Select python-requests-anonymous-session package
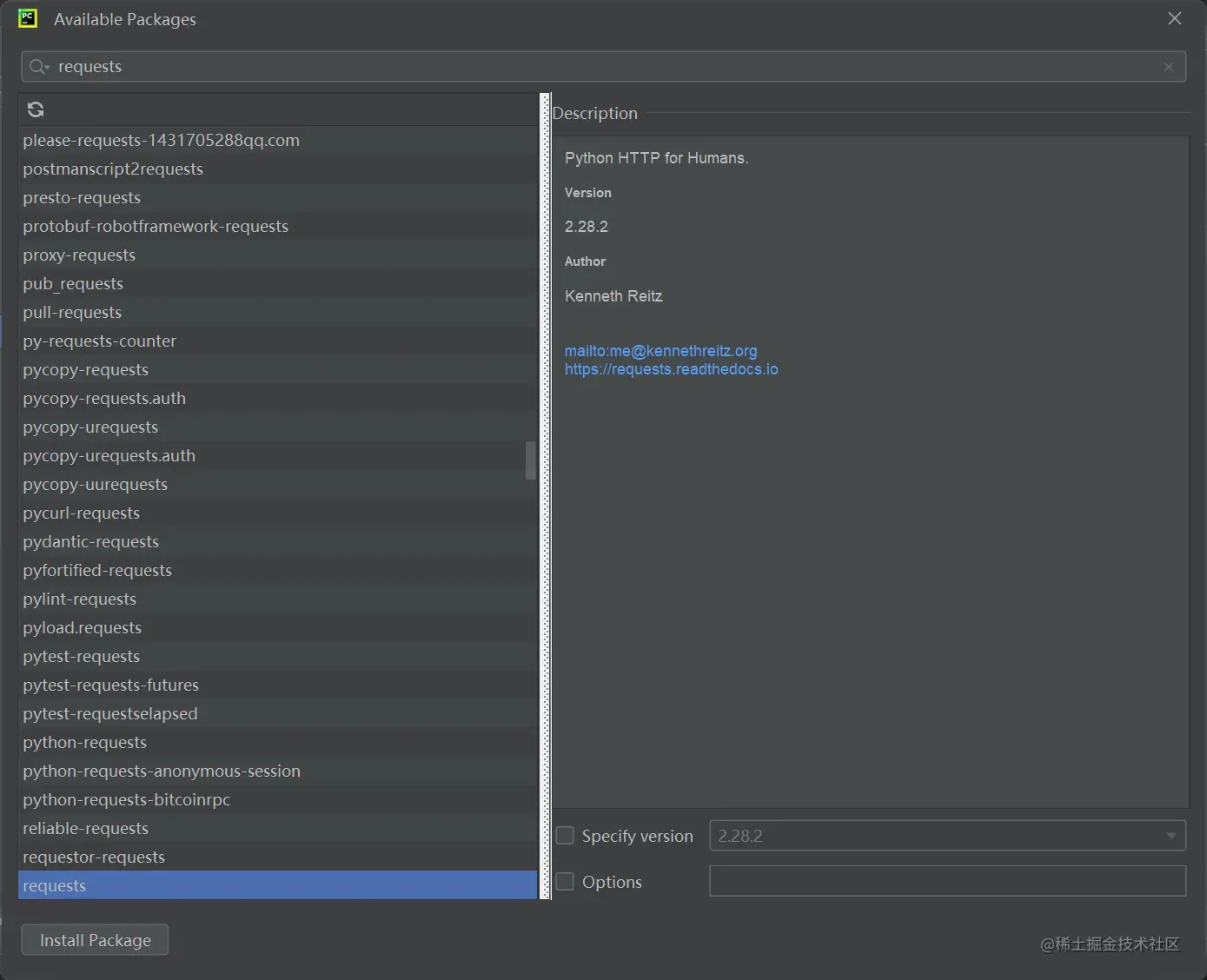This screenshot has width=1207, height=980. pyautogui.click(x=278, y=771)
